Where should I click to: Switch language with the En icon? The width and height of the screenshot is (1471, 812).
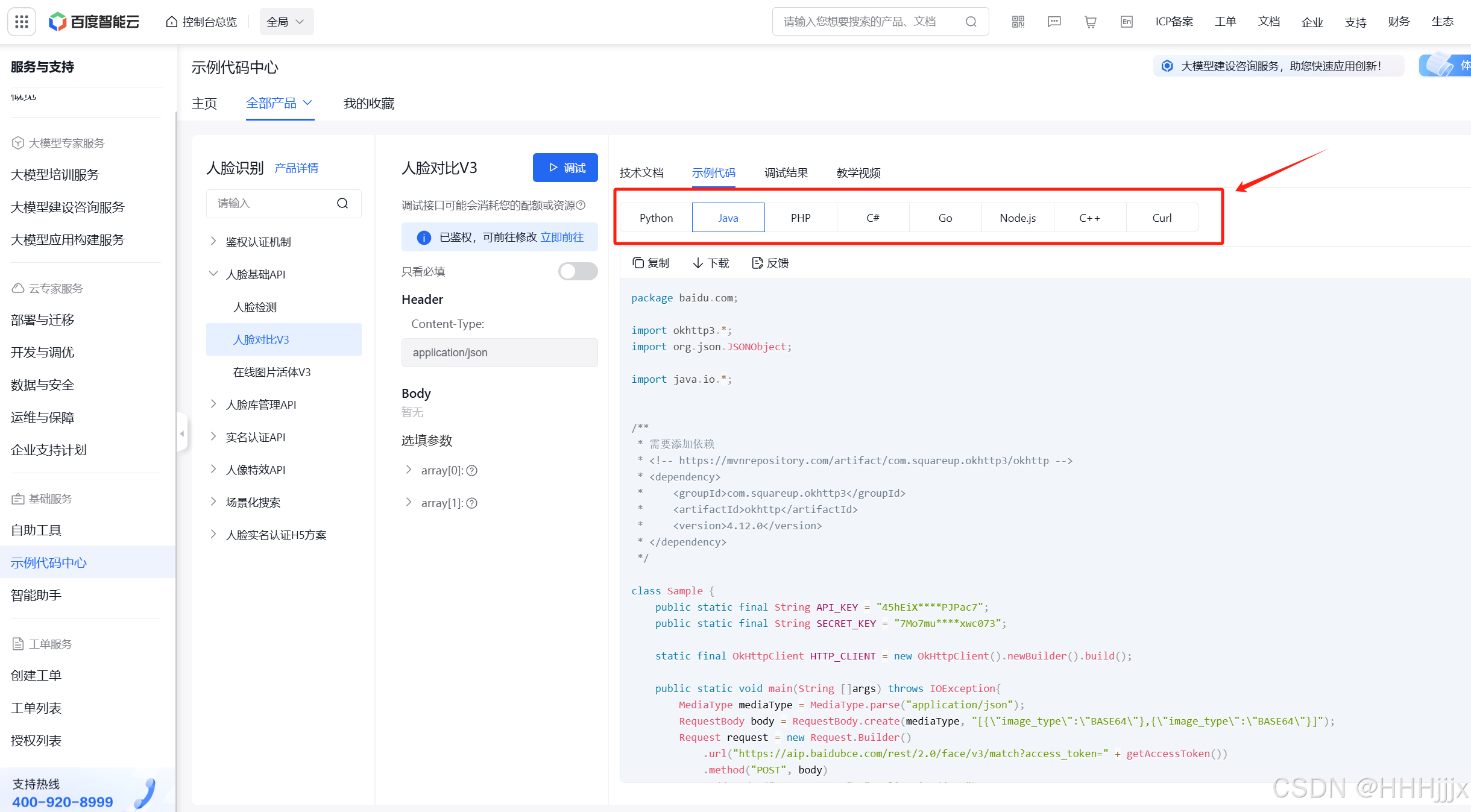[1127, 22]
